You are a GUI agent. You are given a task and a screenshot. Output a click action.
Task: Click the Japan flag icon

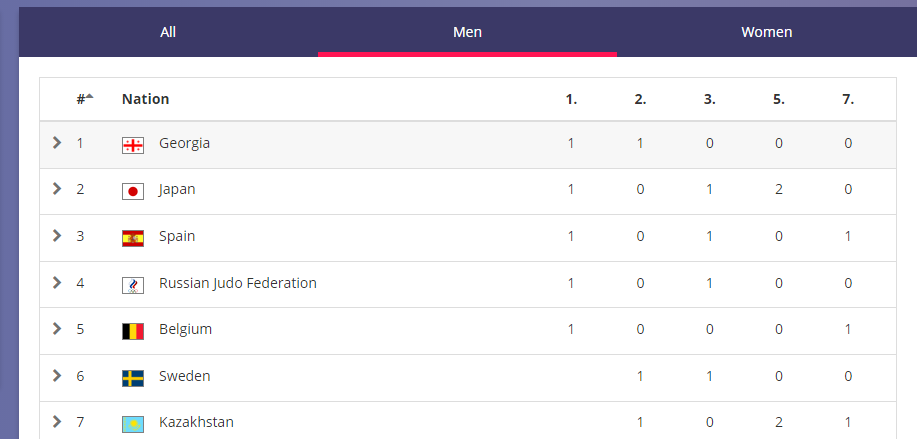[x=132, y=191]
